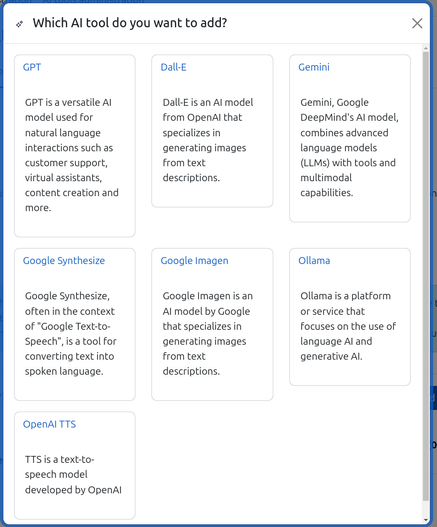Pick the Gemini tool link
Viewport: 437px width, 527px height.
click(314, 67)
